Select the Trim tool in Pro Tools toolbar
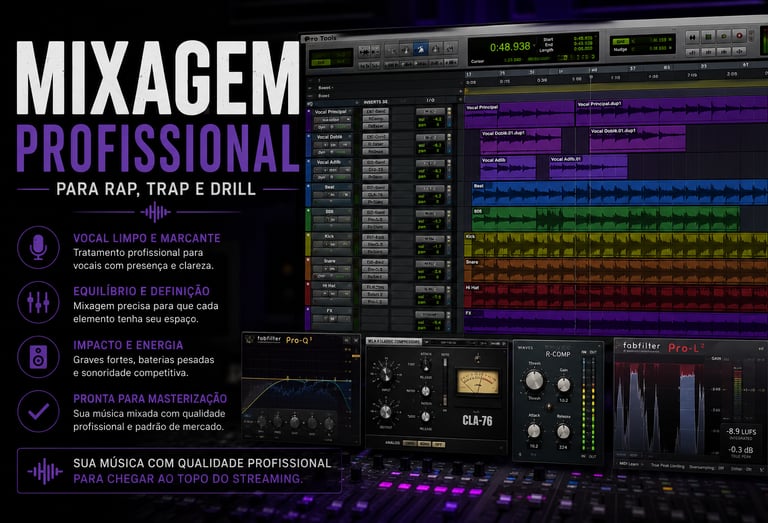768x523 pixels. [x=406, y=49]
